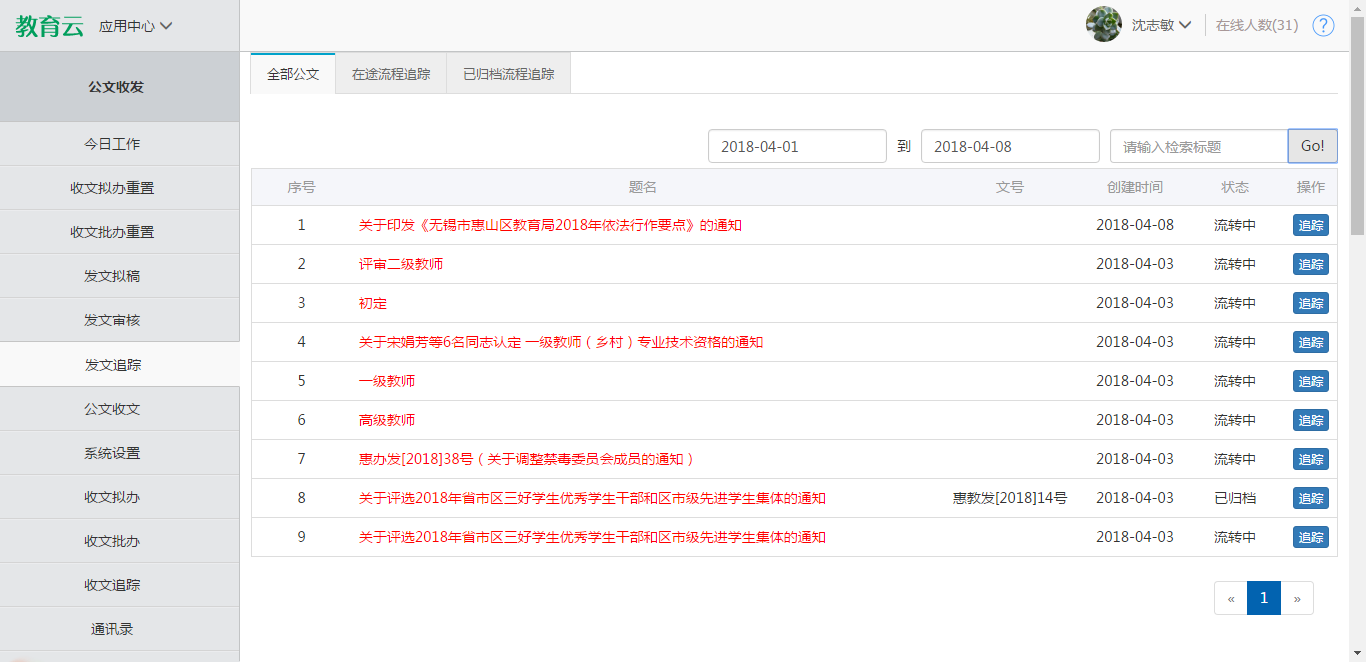Open 系统设置 in sidebar

pyautogui.click(x=112, y=453)
